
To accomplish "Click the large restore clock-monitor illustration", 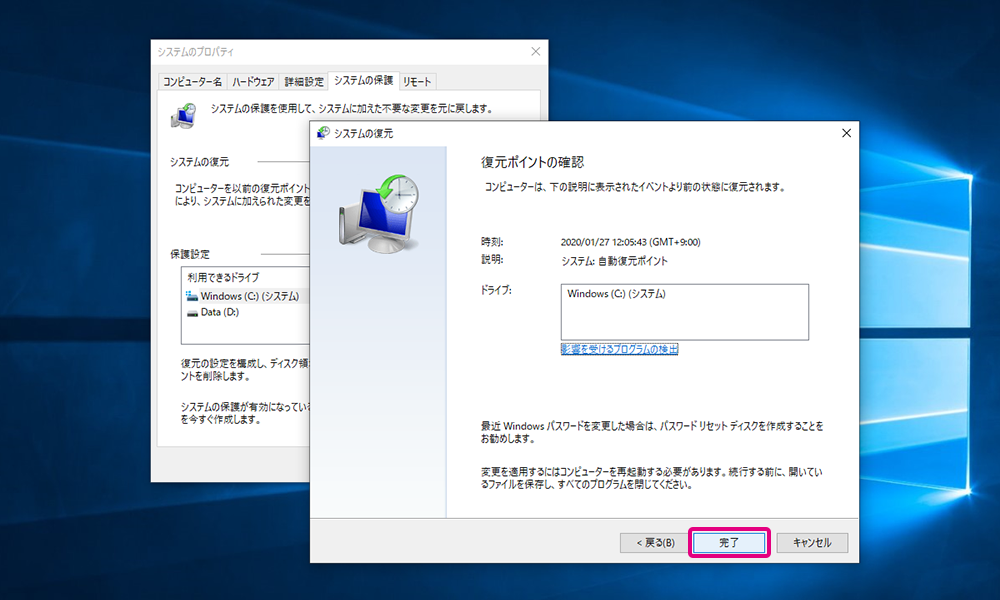I will click(379, 214).
